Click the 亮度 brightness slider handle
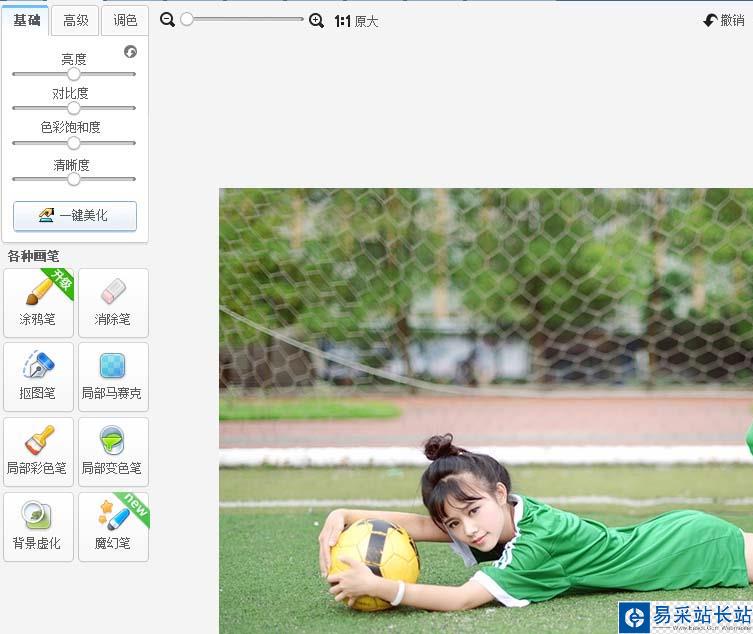Viewport: 753px width, 634px height. (x=73, y=74)
